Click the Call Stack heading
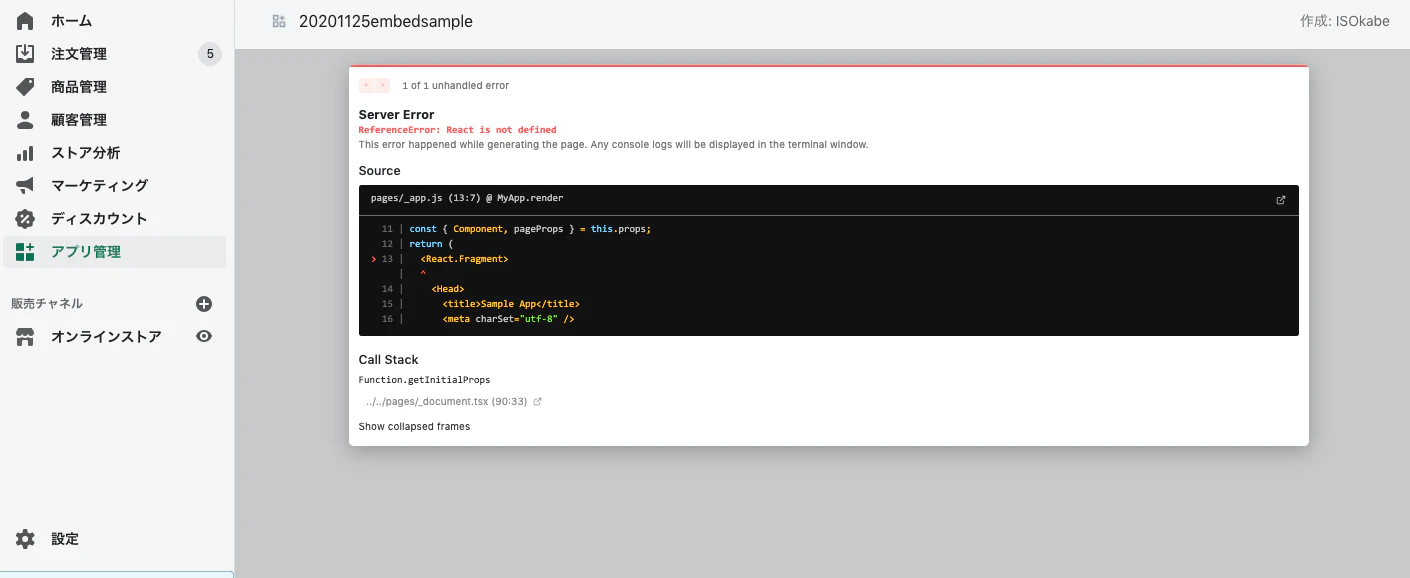1410x578 pixels. point(389,360)
